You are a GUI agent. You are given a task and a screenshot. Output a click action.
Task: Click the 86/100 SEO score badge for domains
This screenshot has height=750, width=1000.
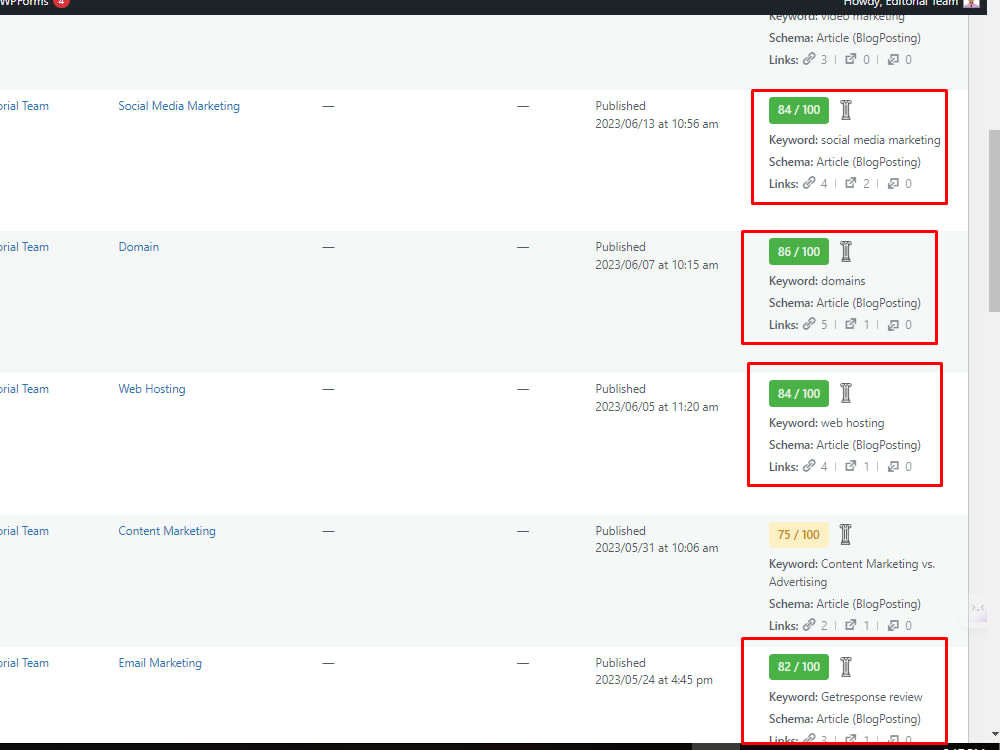[798, 251]
